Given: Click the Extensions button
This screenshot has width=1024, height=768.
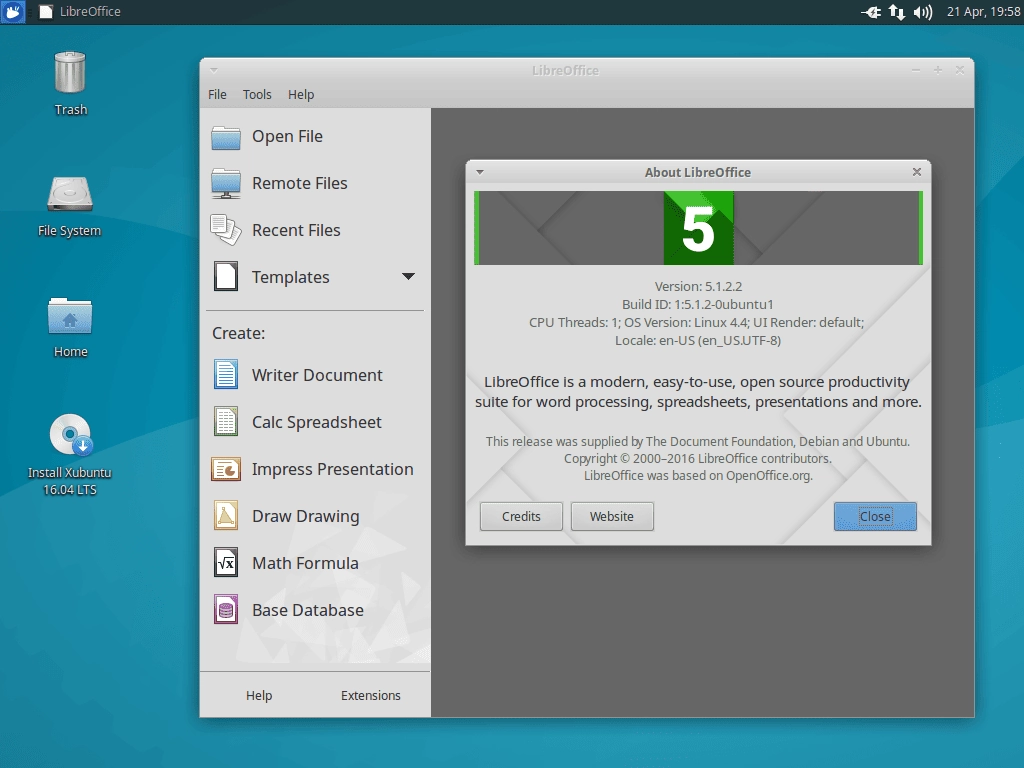Looking at the screenshot, I should coord(370,696).
